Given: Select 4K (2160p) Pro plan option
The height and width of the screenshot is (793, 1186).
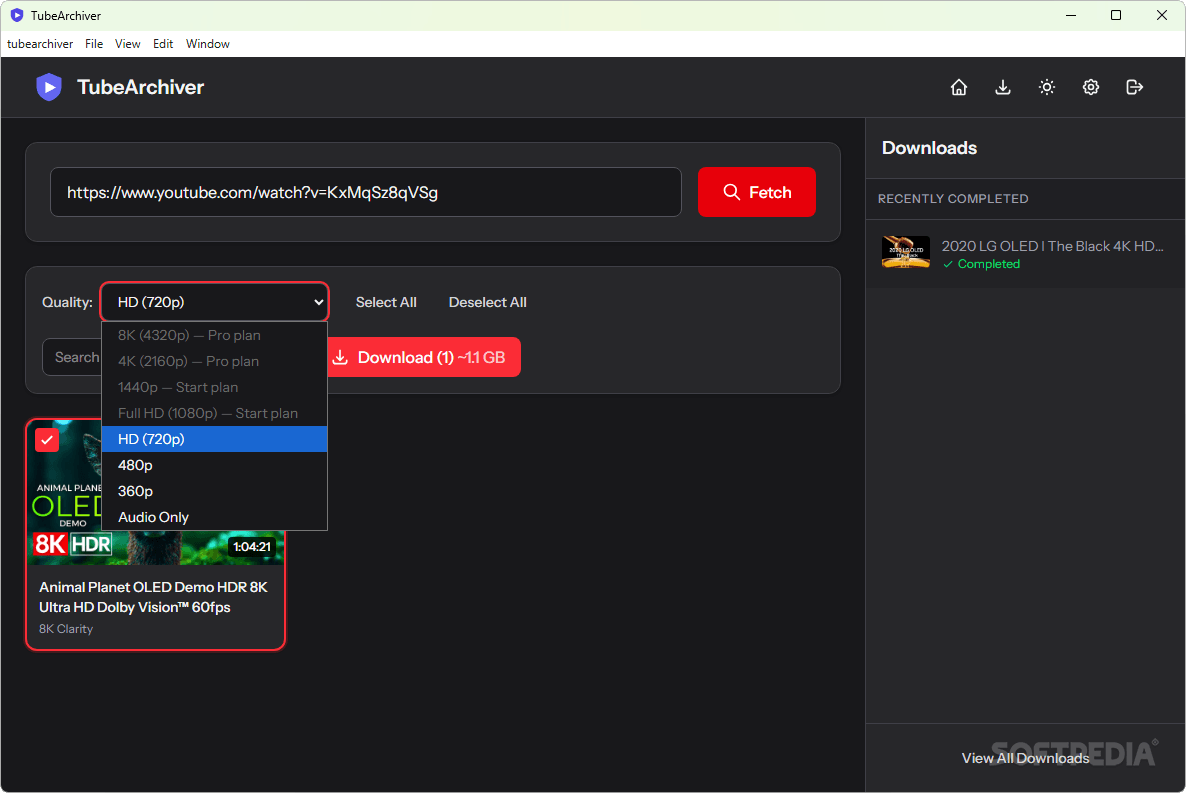Looking at the screenshot, I should tap(214, 361).
